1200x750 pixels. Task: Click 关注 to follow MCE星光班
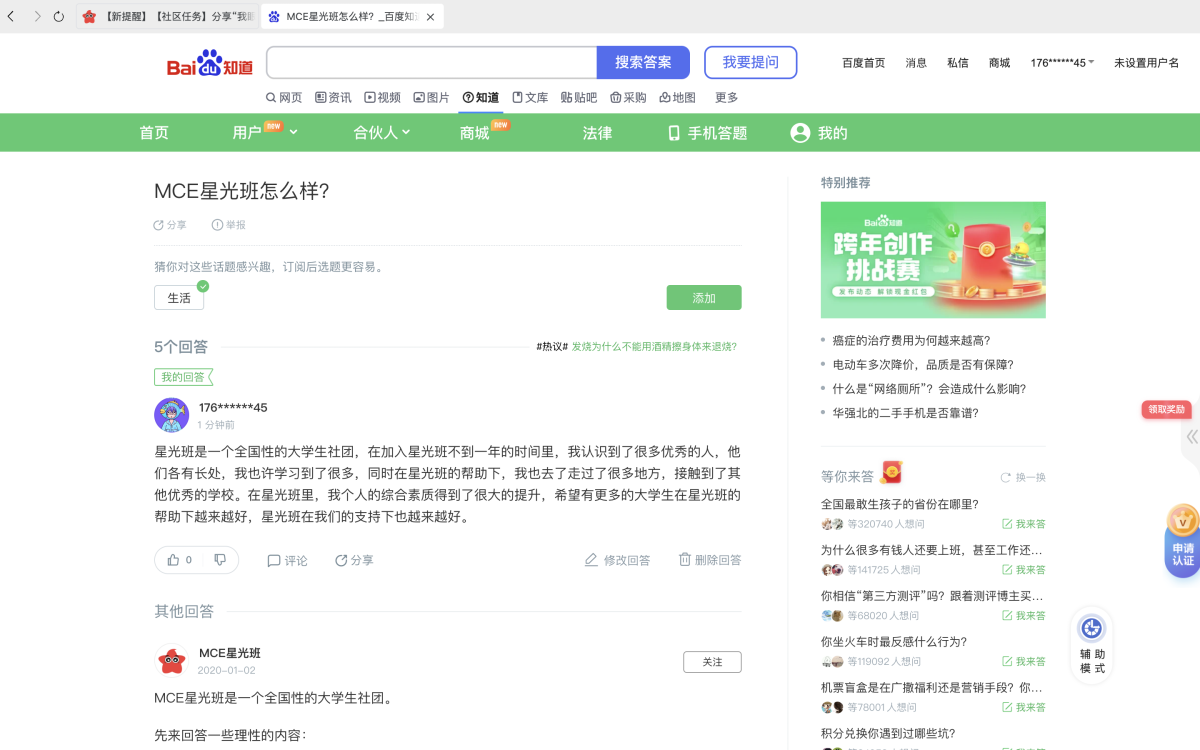712,662
